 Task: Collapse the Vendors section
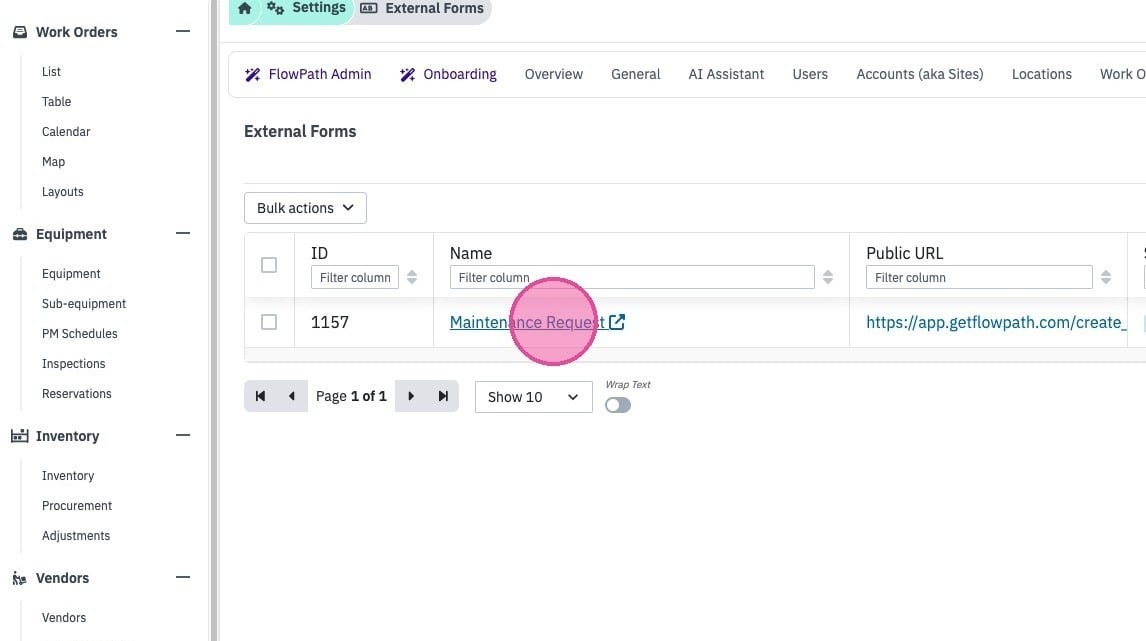(183, 577)
